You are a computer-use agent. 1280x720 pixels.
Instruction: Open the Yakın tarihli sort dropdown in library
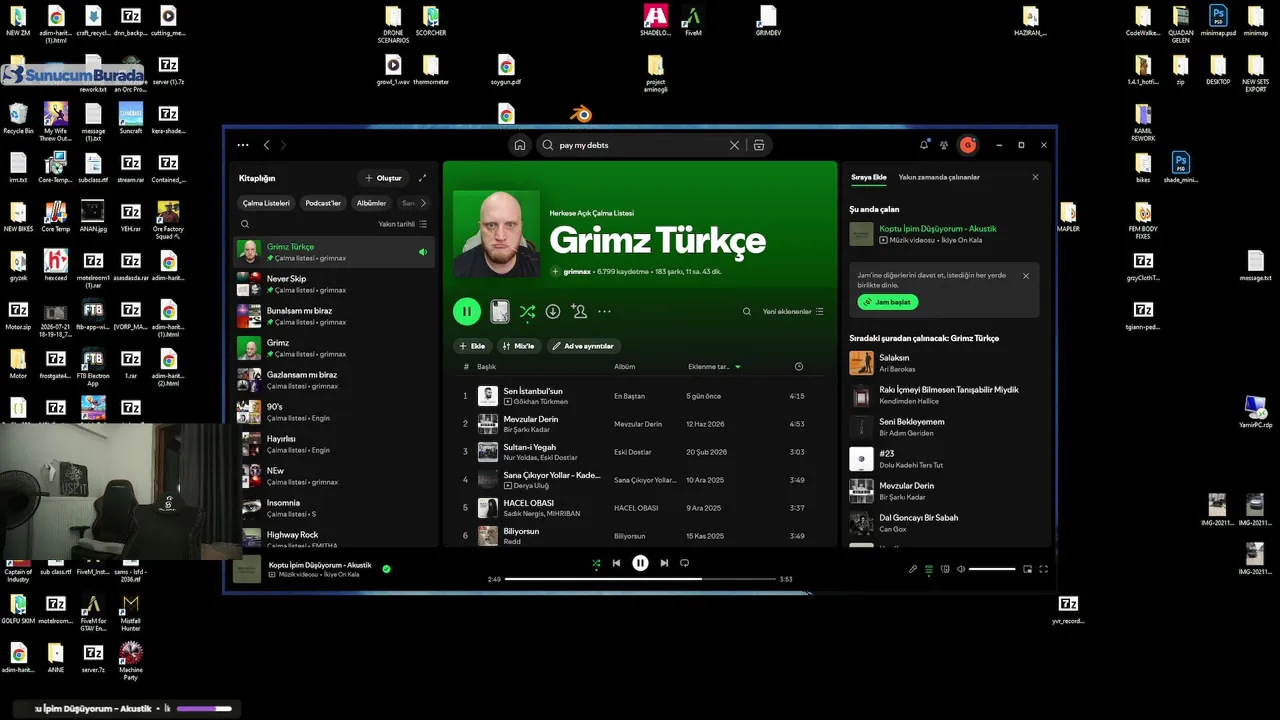pos(403,224)
